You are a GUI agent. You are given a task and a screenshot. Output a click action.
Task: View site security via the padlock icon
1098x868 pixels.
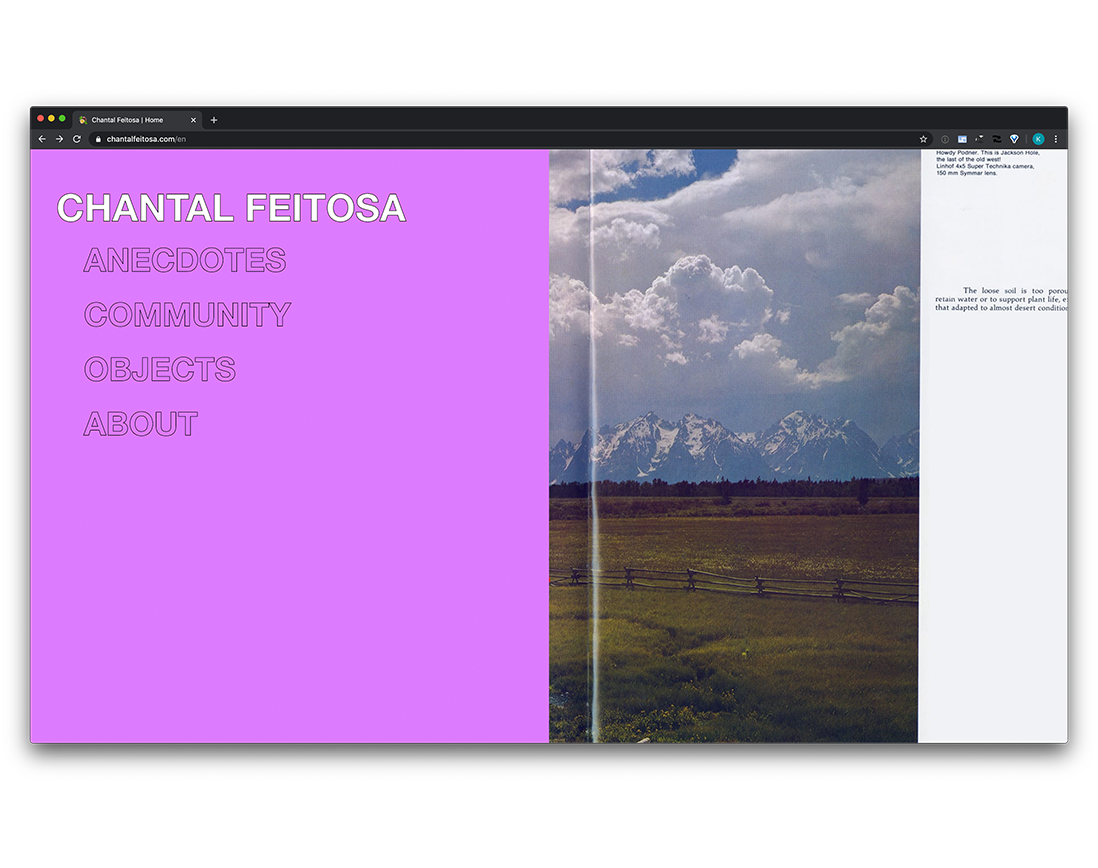(x=98, y=139)
